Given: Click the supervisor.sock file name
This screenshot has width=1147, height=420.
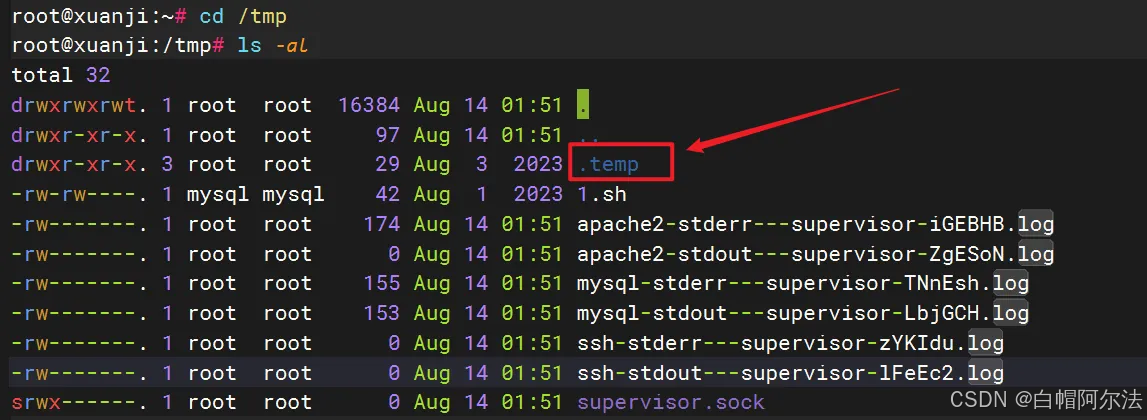Looking at the screenshot, I should click(671, 402).
